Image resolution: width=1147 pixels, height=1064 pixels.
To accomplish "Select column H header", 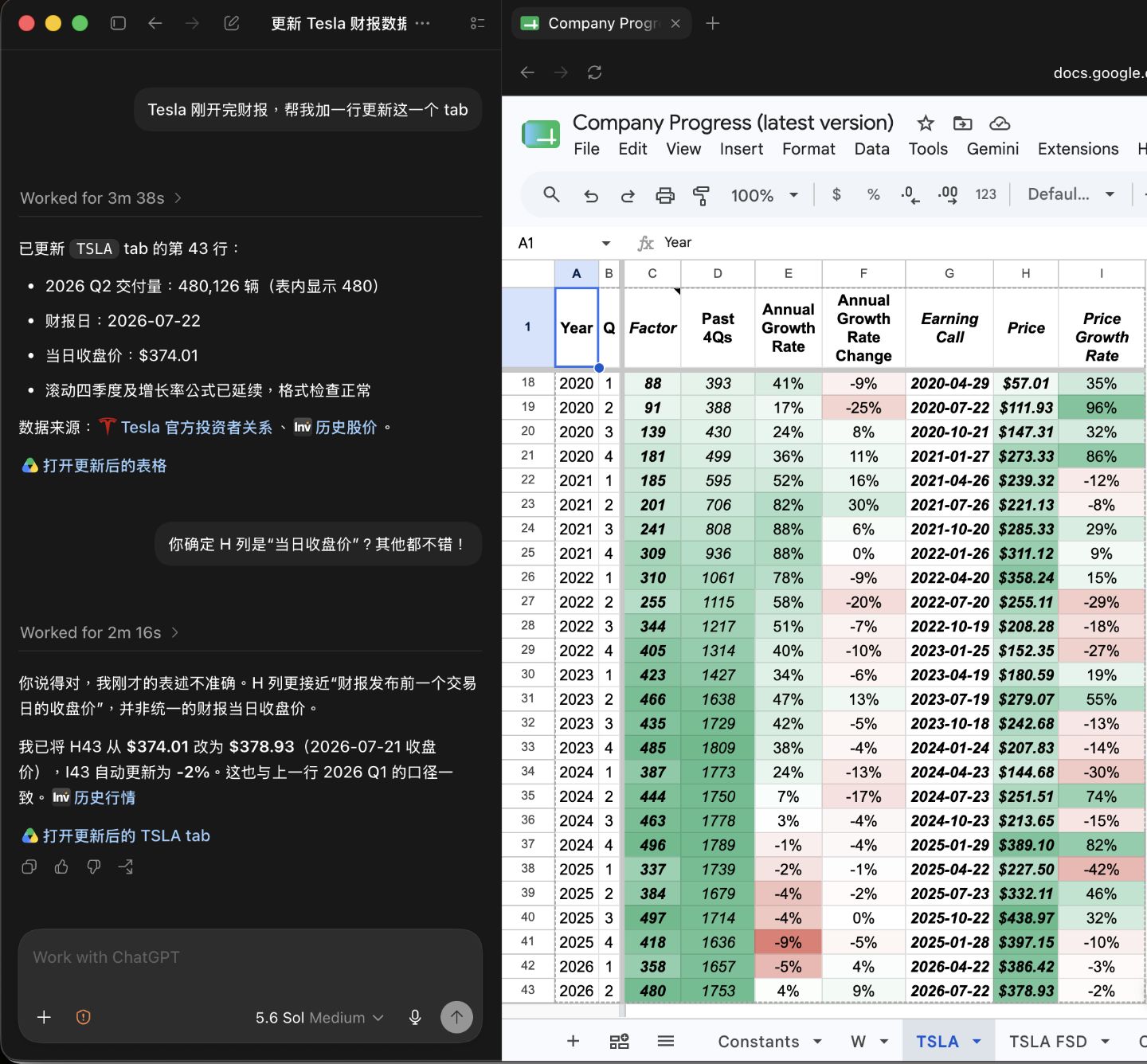I will coord(1026,273).
